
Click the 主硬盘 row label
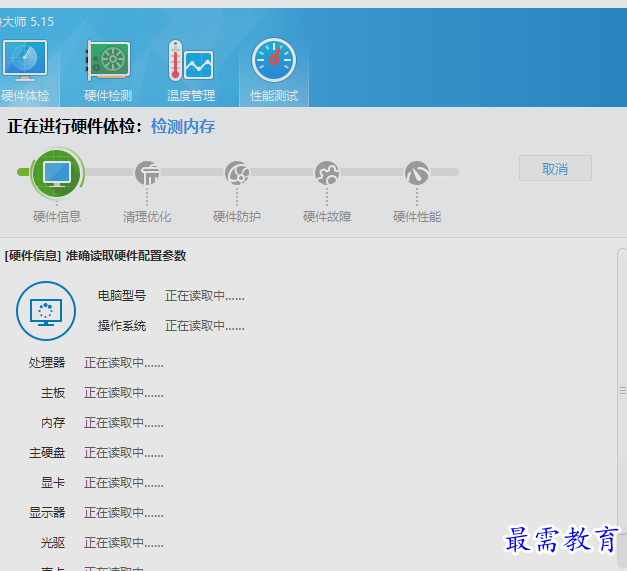[x=47, y=453]
